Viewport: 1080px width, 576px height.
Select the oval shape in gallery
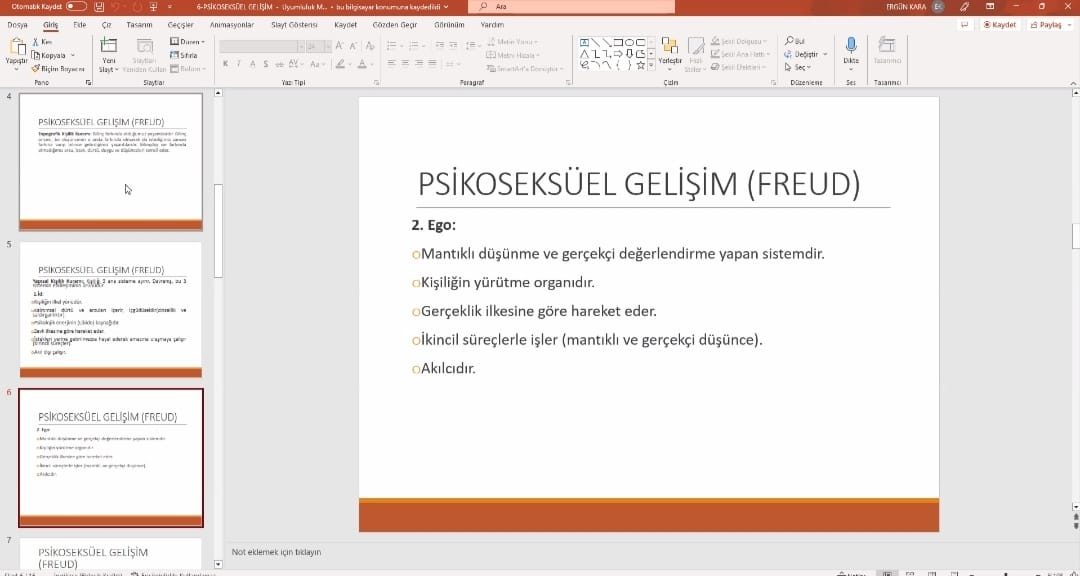click(x=629, y=42)
